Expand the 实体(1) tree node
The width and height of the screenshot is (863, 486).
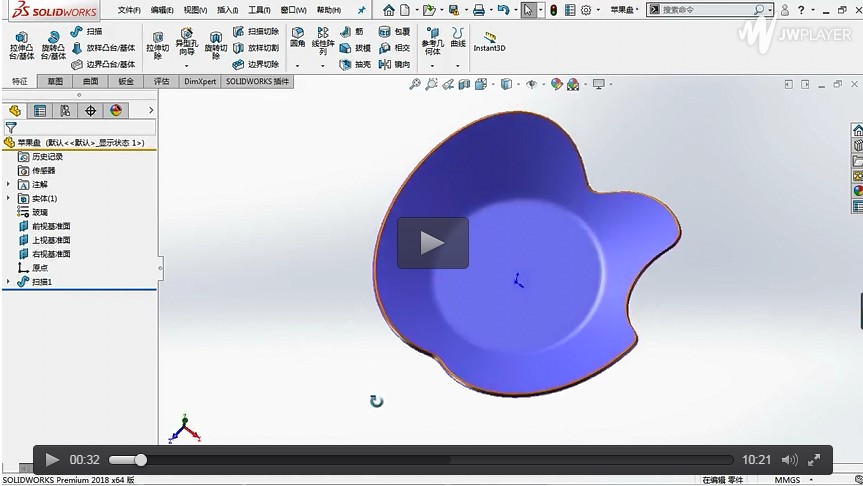[x=9, y=199]
